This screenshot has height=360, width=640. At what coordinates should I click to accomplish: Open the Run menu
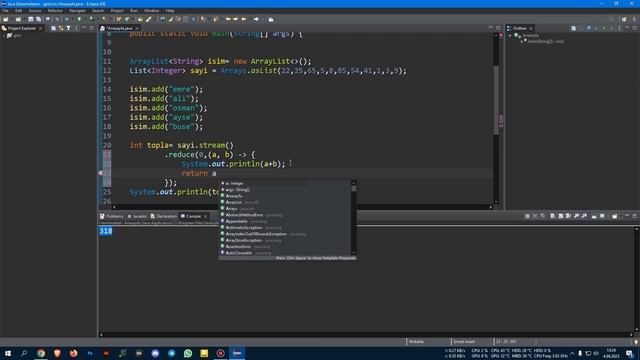pos(134,11)
